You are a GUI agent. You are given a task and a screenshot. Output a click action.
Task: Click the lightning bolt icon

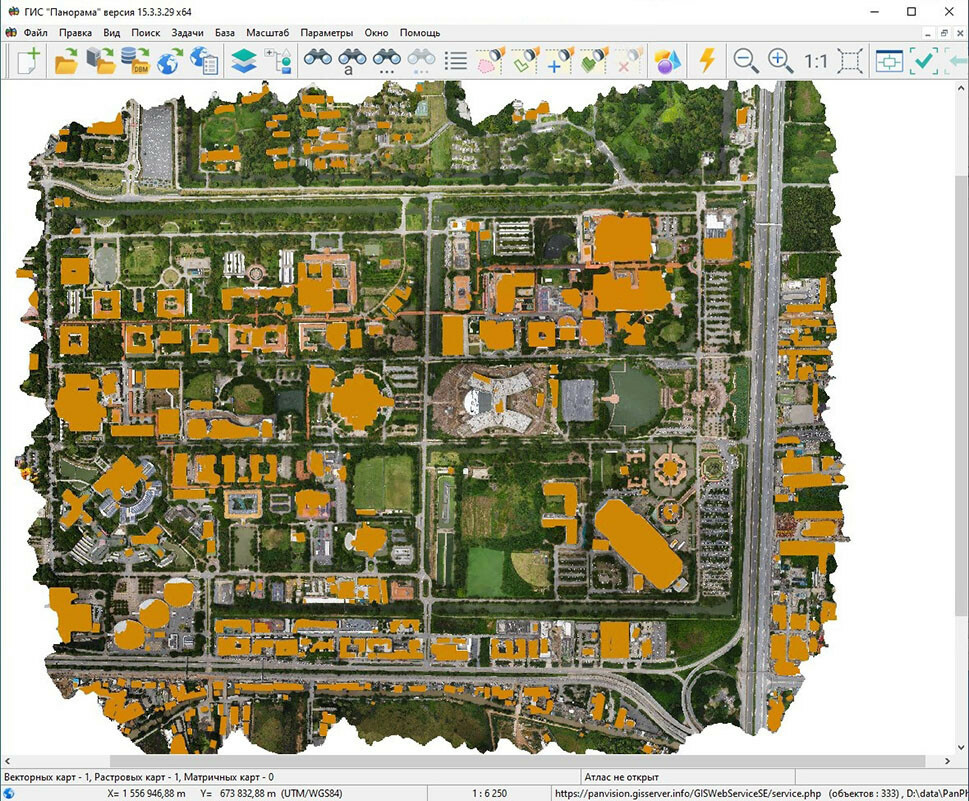click(x=707, y=61)
